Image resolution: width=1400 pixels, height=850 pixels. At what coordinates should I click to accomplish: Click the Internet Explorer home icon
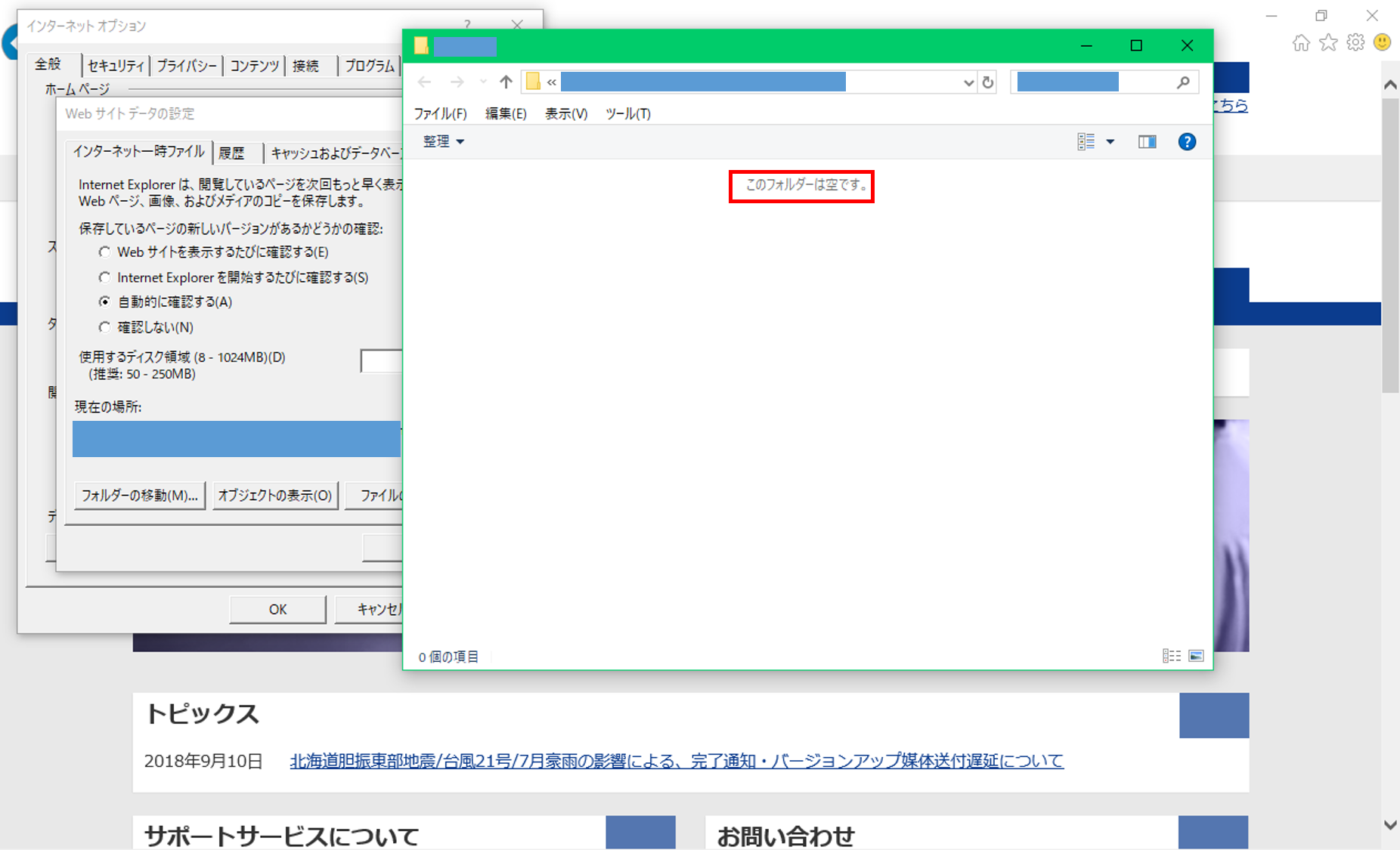pyautogui.click(x=1300, y=43)
